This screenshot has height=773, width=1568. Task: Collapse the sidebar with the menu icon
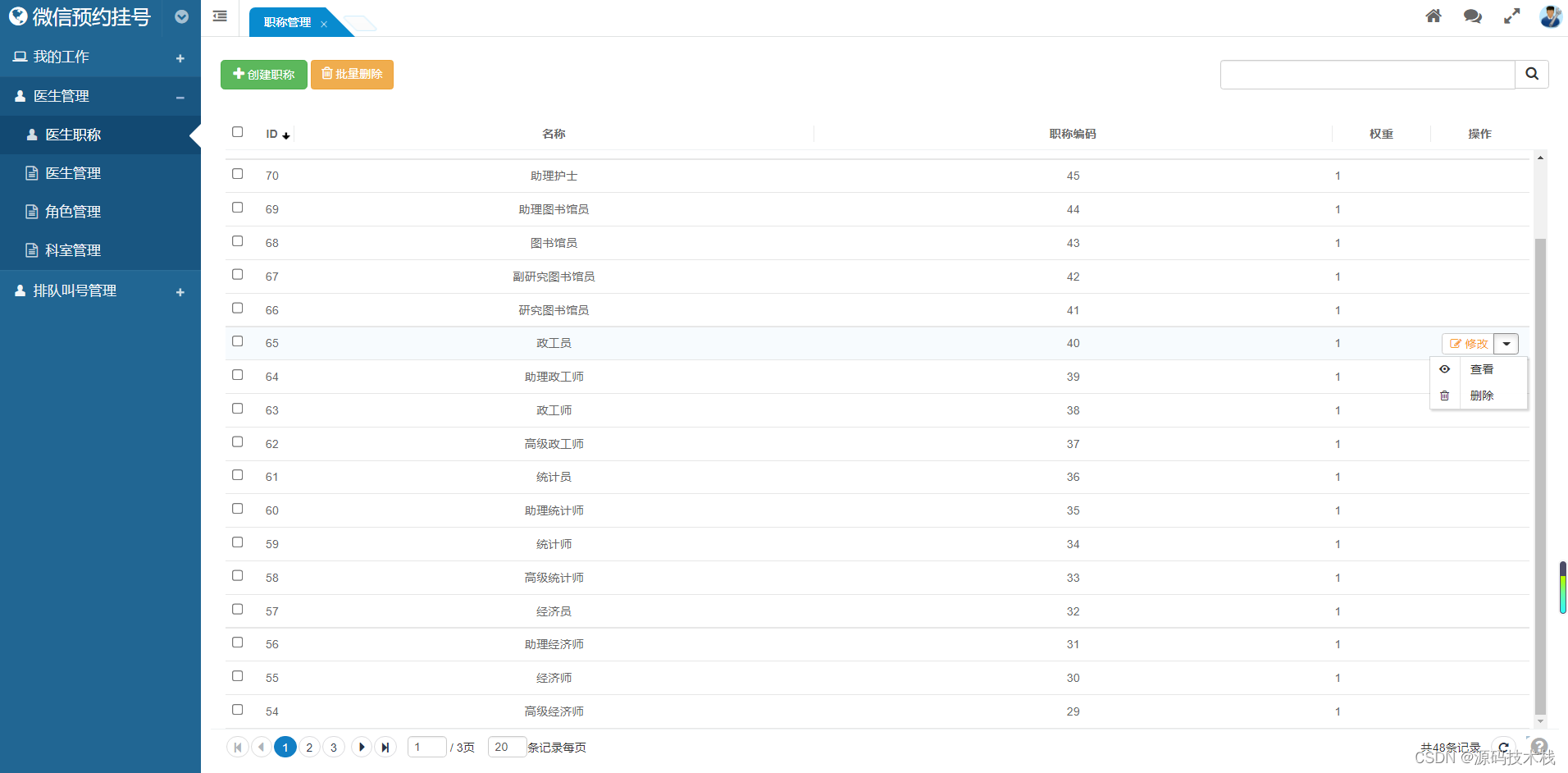tap(220, 16)
